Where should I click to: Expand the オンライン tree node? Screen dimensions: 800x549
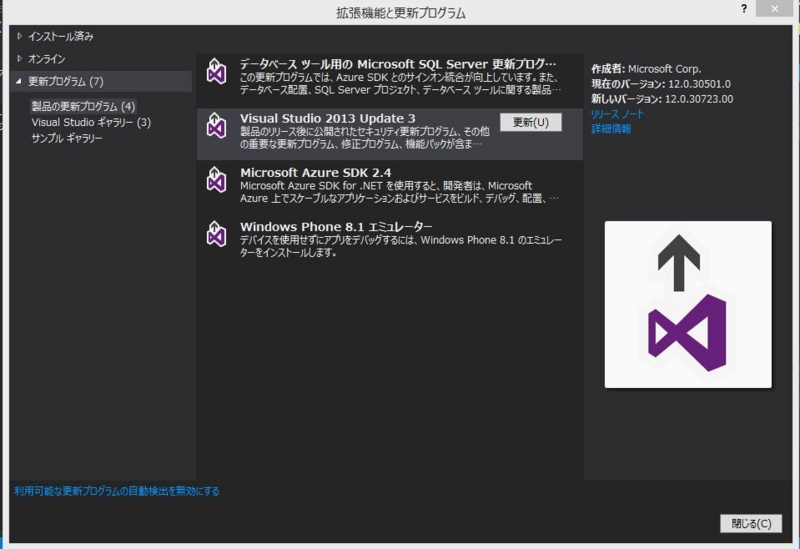pyautogui.click(x=19, y=59)
